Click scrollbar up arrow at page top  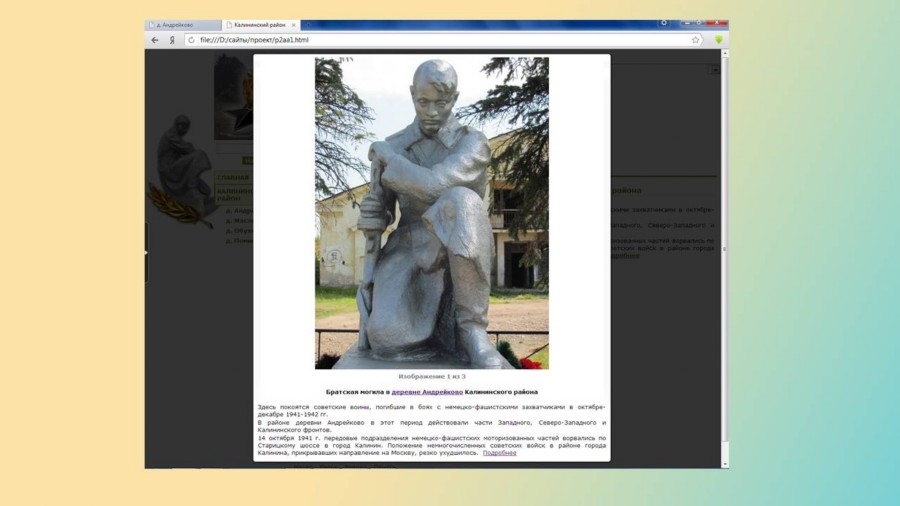click(725, 54)
